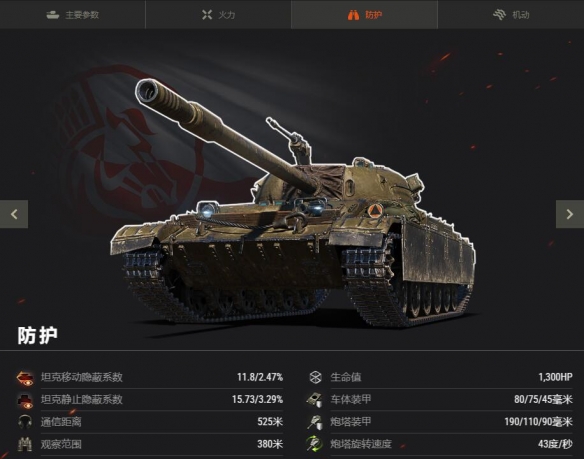584x459 pixels.
Task: Open the 主要参数 tab
Action: click(x=72, y=15)
